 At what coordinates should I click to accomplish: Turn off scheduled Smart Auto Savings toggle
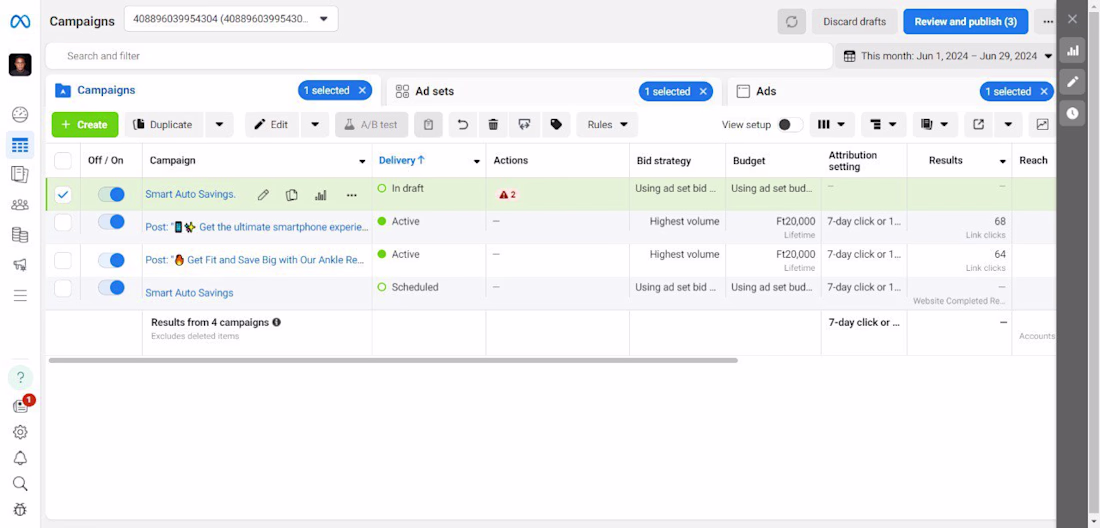click(111, 287)
